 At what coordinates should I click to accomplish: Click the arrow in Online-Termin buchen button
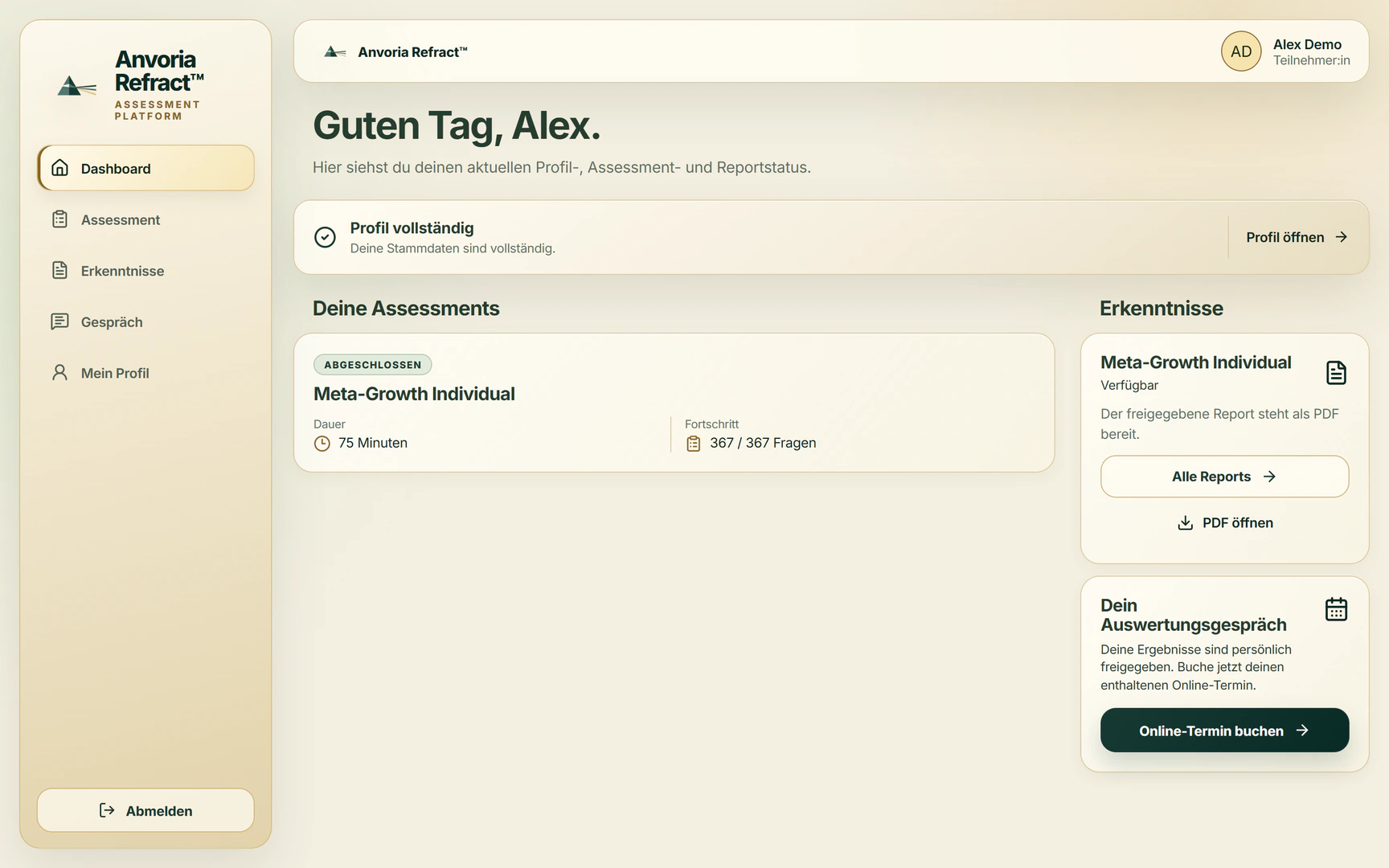click(1302, 731)
